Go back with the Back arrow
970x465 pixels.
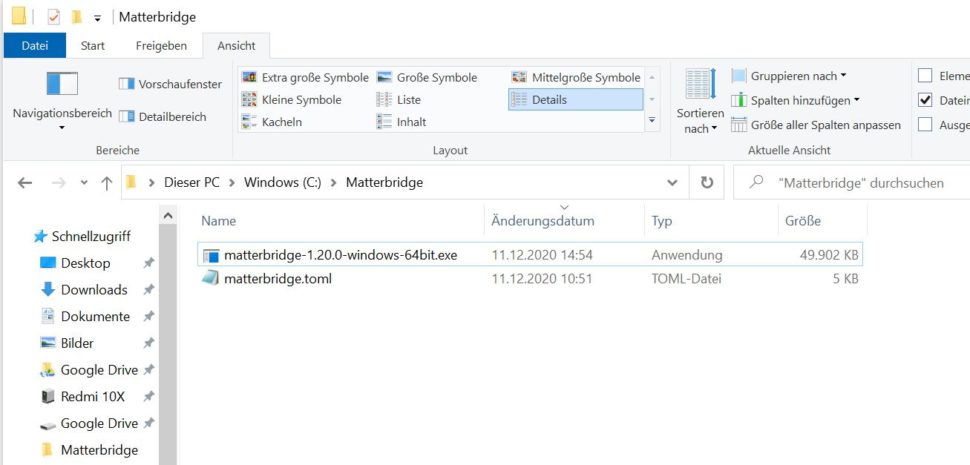point(25,182)
